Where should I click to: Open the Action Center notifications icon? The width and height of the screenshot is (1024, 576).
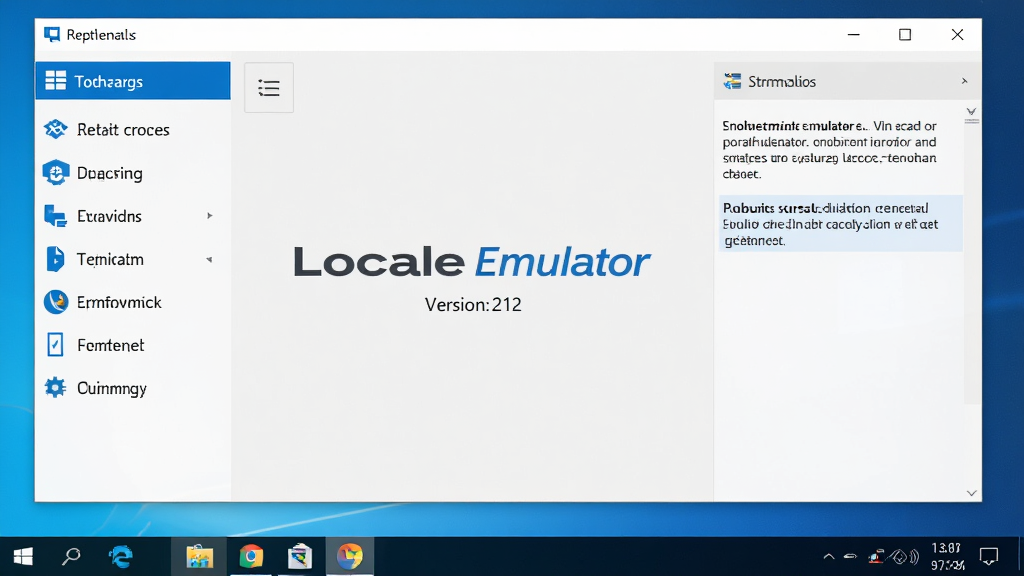coord(989,556)
